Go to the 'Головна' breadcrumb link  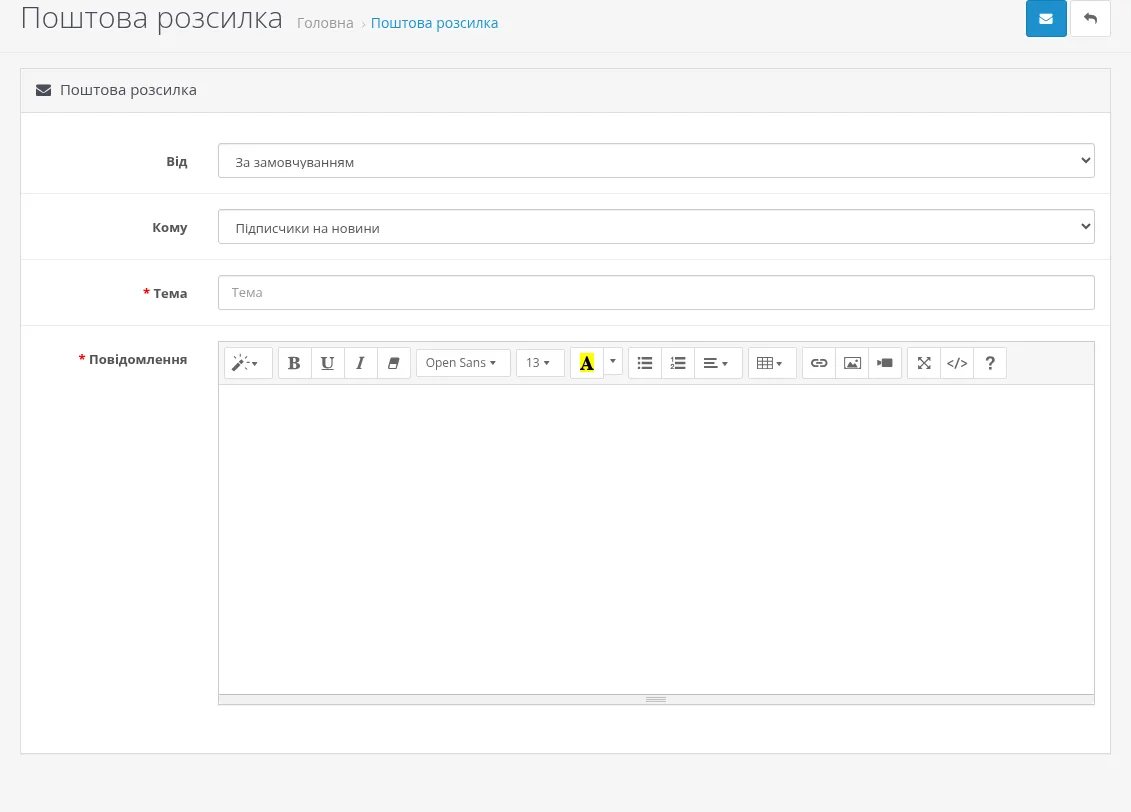coord(325,23)
